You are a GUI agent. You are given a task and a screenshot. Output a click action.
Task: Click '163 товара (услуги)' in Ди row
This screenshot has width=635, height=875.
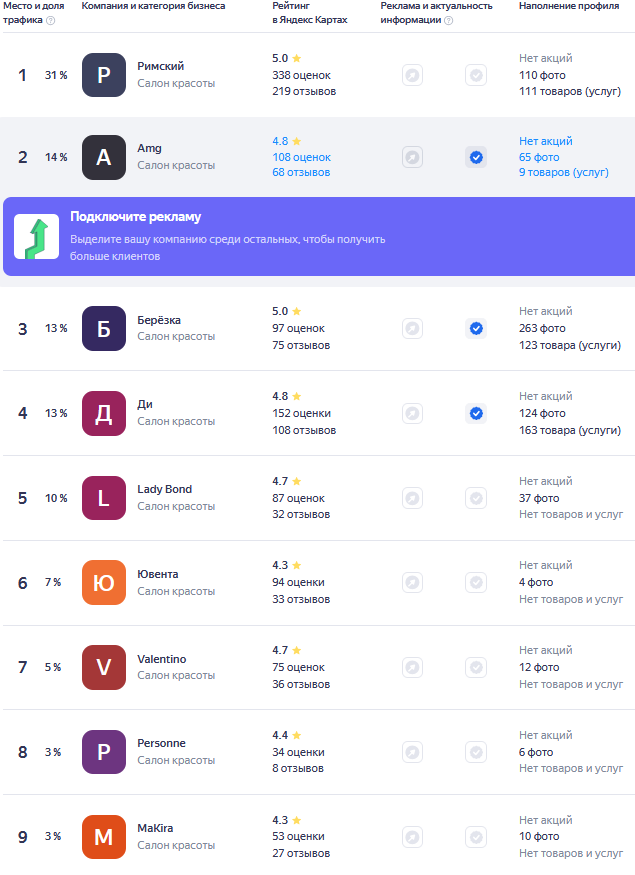pos(570,430)
